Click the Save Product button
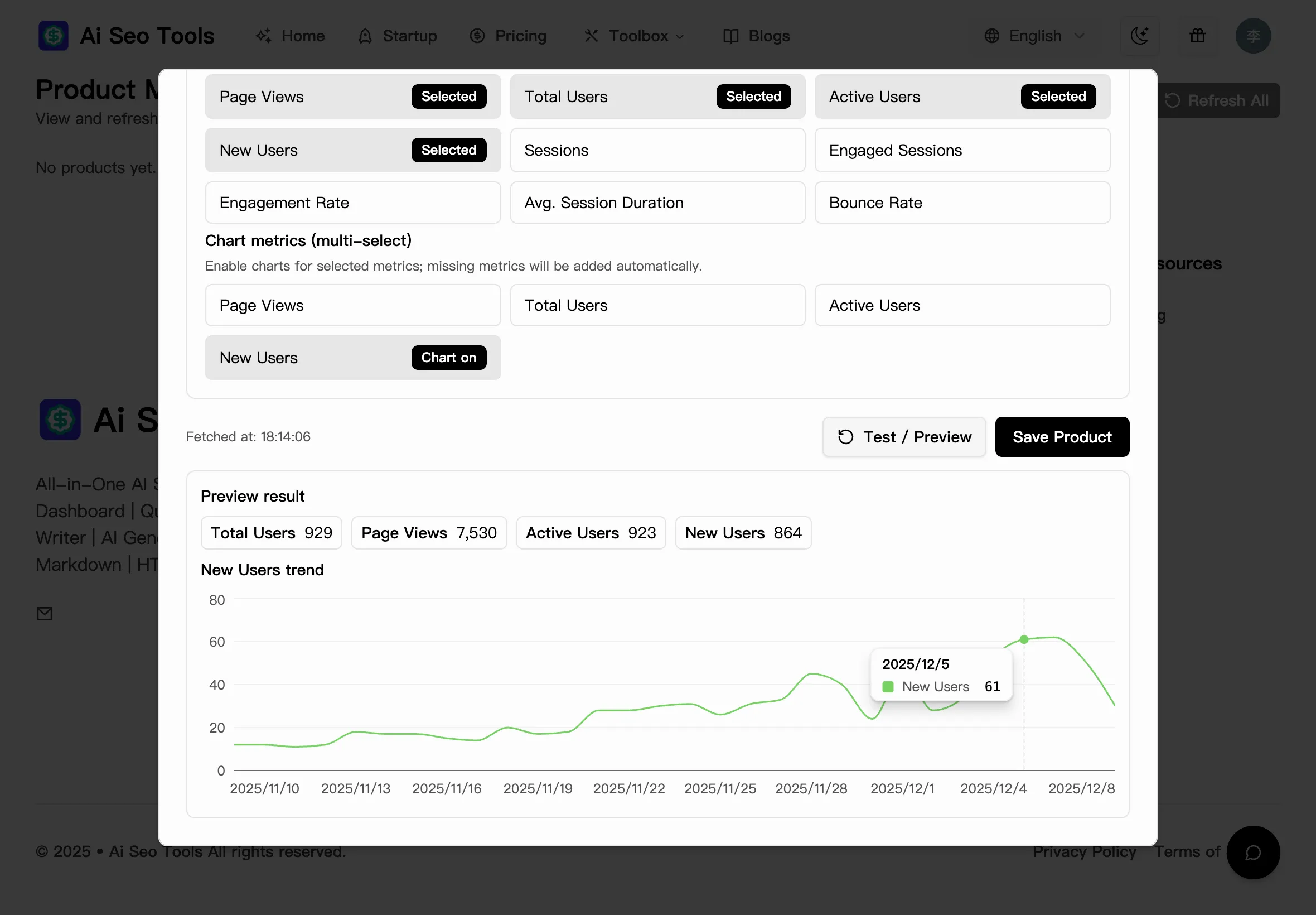Image resolution: width=1316 pixels, height=915 pixels. (x=1062, y=436)
